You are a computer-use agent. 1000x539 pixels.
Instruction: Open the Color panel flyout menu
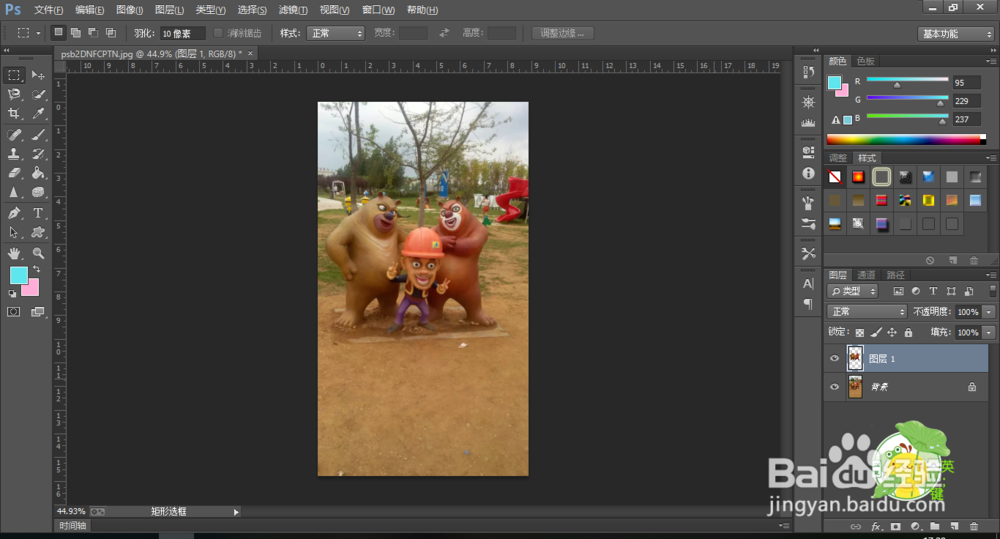coord(990,61)
